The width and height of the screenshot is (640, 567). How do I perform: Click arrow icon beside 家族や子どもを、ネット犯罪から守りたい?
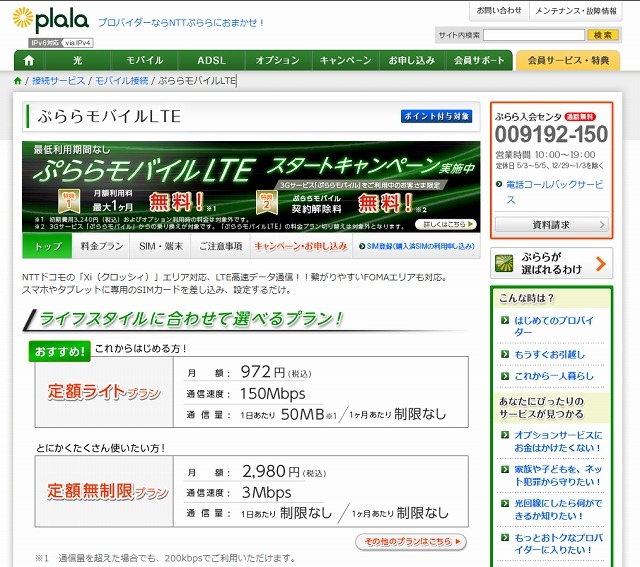505,469
